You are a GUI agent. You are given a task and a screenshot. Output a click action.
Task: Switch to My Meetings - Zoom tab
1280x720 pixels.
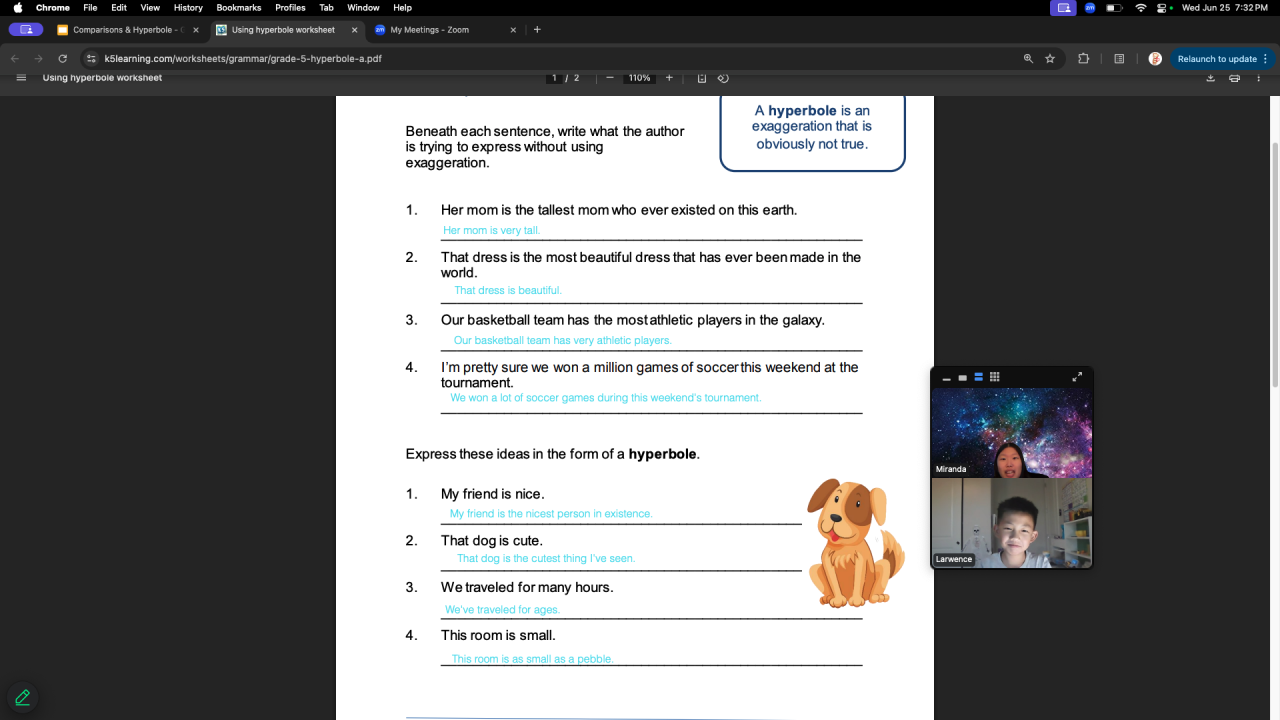445,30
